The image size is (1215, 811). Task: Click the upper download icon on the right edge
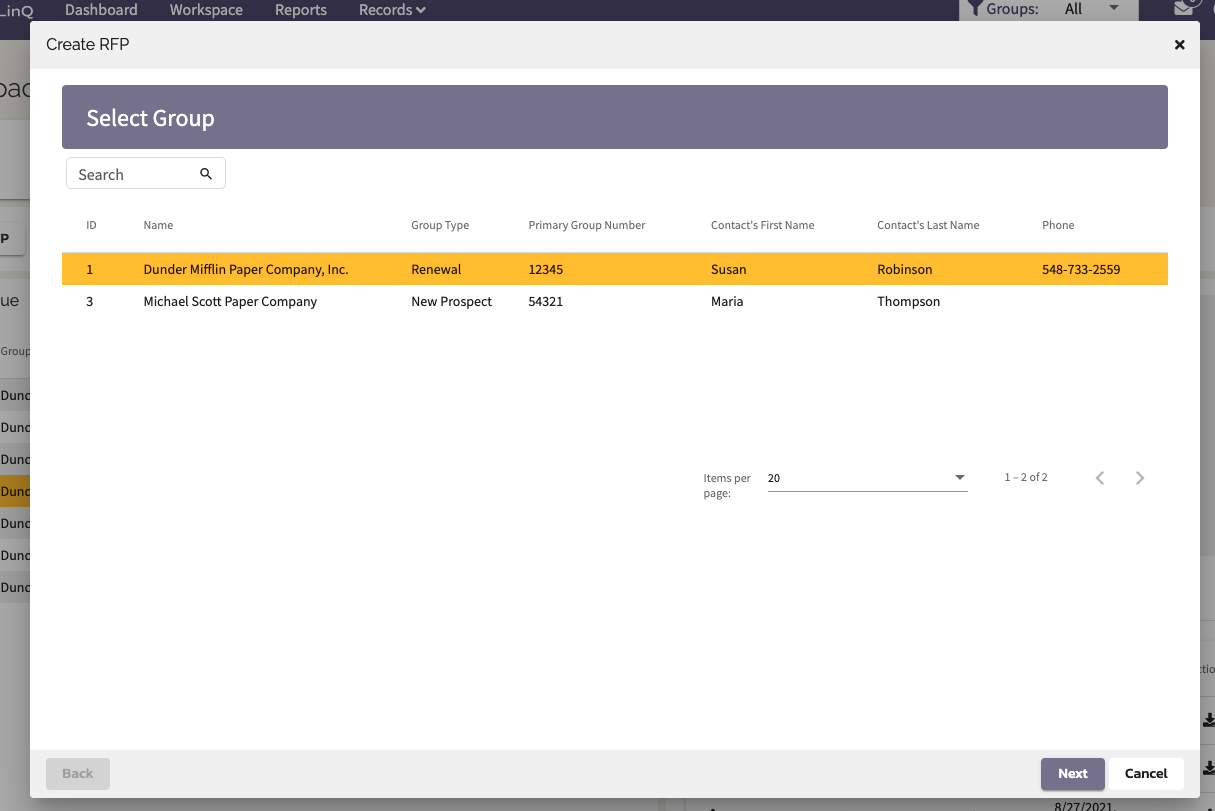click(x=1207, y=718)
